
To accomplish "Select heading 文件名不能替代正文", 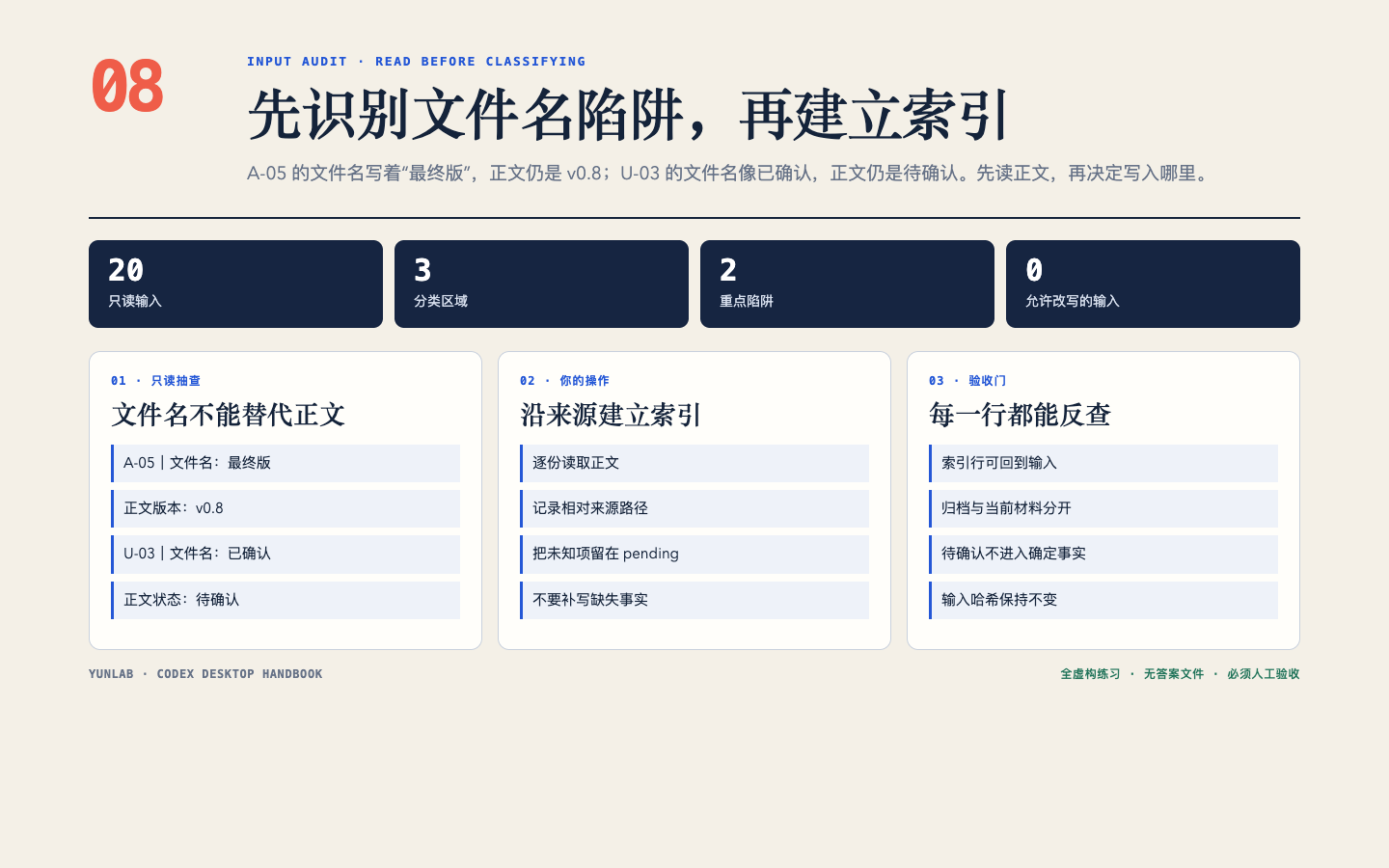I will [x=228, y=415].
